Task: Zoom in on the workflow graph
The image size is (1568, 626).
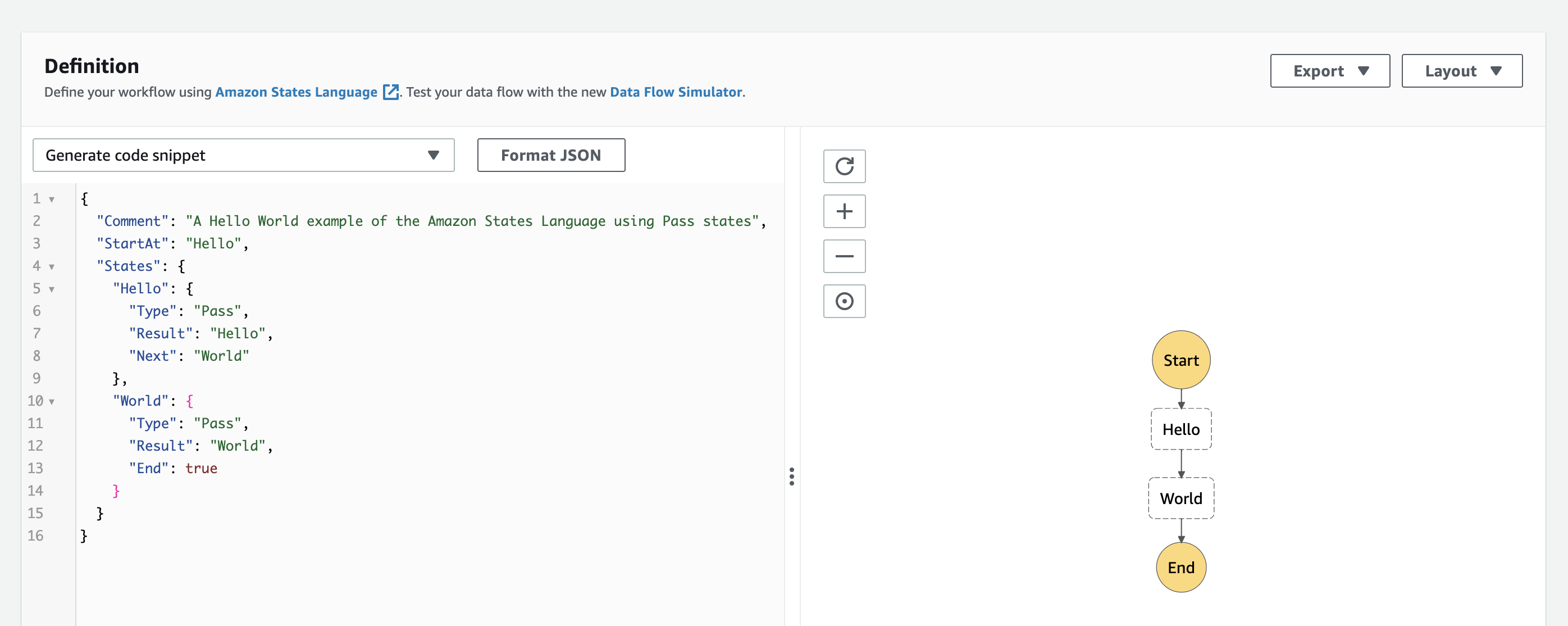Action: pyautogui.click(x=844, y=211)
